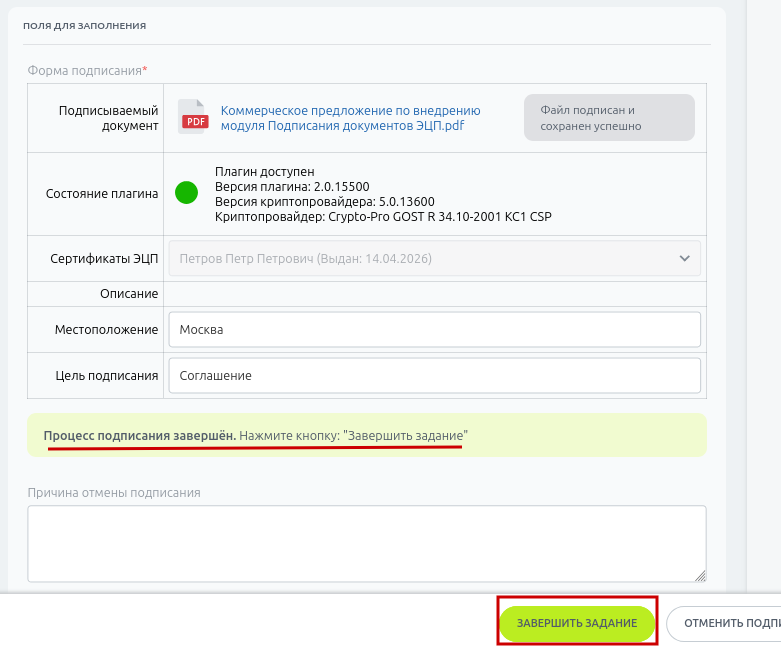Image resolution: width=781 pixels, height=651 pixels.
Task: Click the textarea resize handle corner
Action: (700, 575)
